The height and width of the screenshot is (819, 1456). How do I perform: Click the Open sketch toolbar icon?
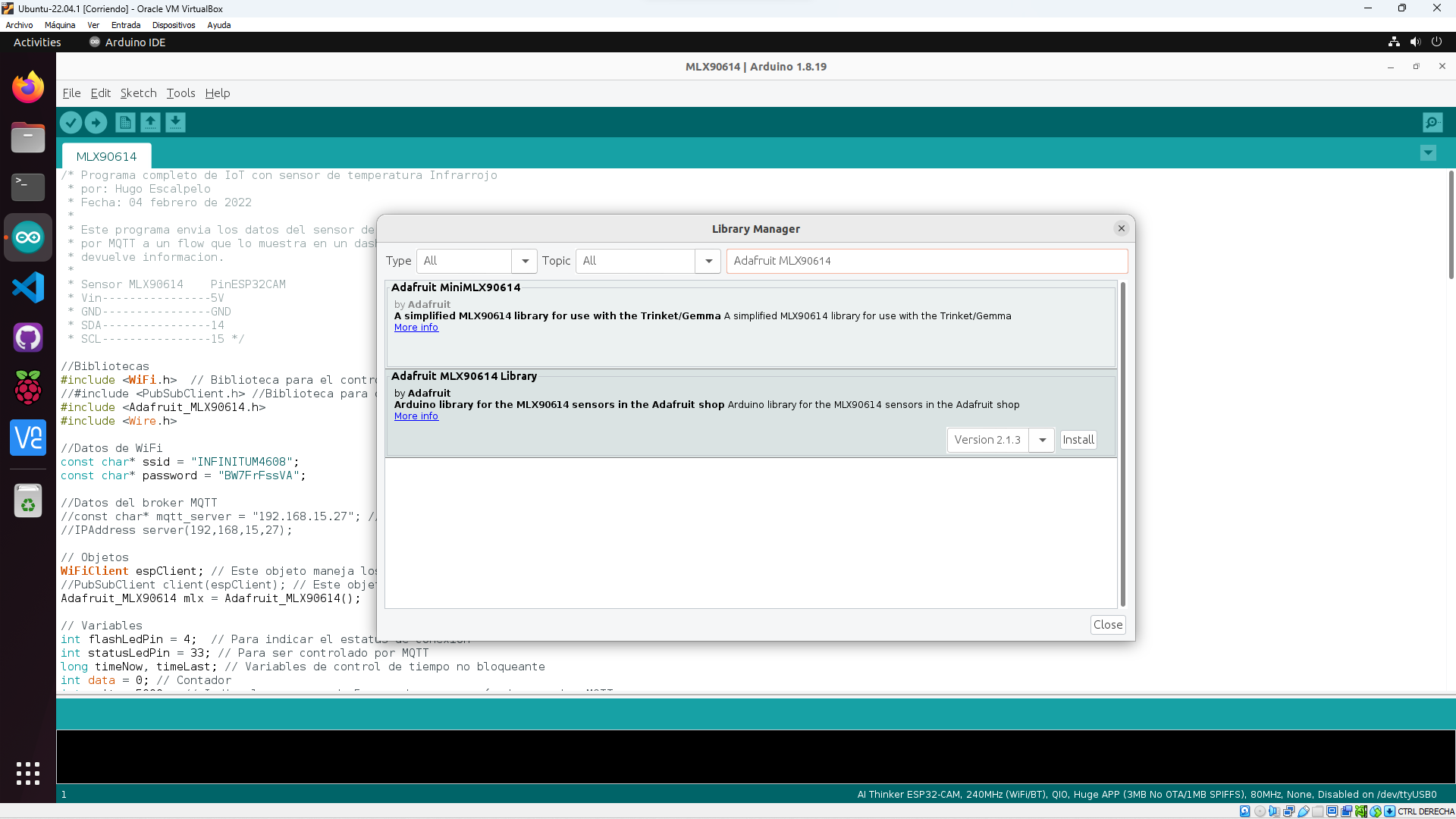point(151,122)
